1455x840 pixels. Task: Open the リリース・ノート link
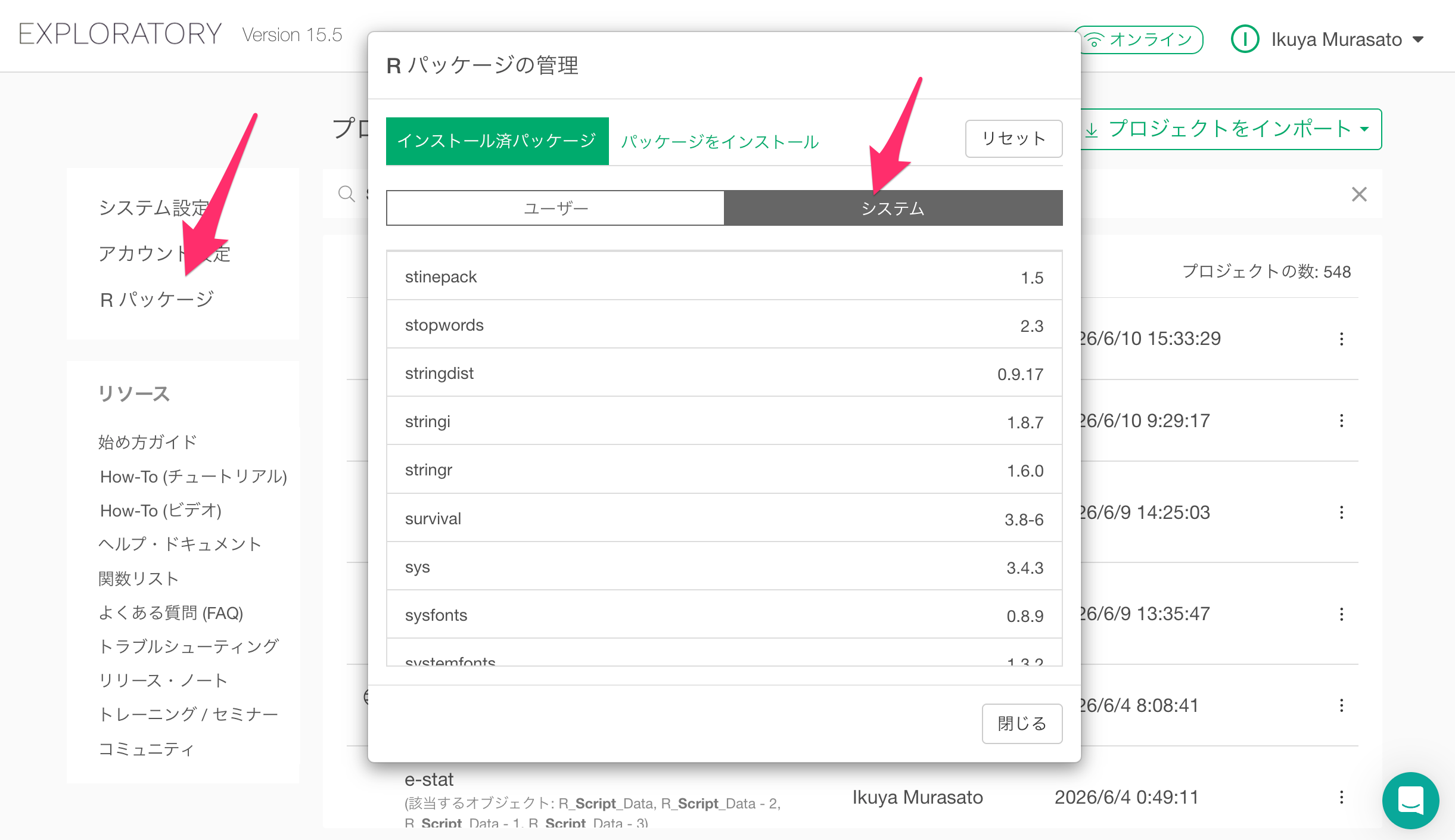coord(163,680)
